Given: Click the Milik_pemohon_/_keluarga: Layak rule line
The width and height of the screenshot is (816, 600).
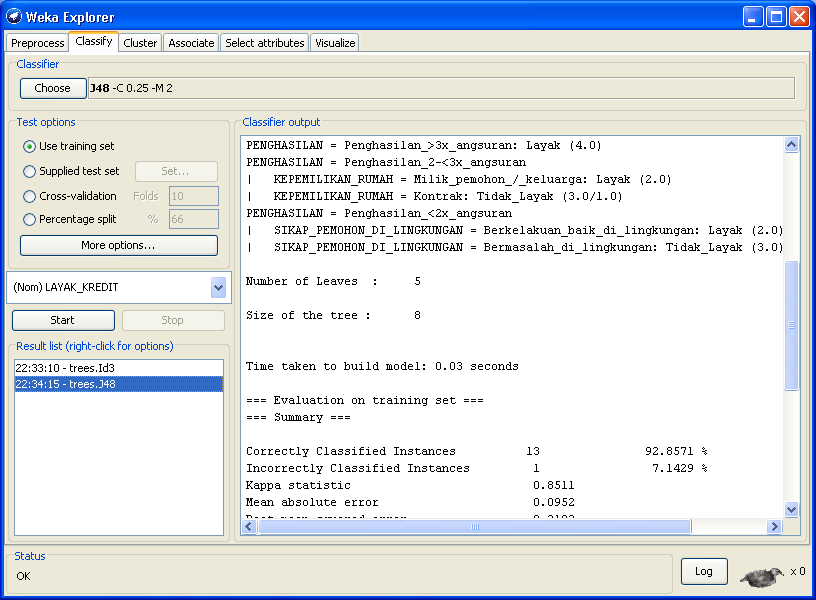Looking at the screenshot, I should tap(459, 180).
